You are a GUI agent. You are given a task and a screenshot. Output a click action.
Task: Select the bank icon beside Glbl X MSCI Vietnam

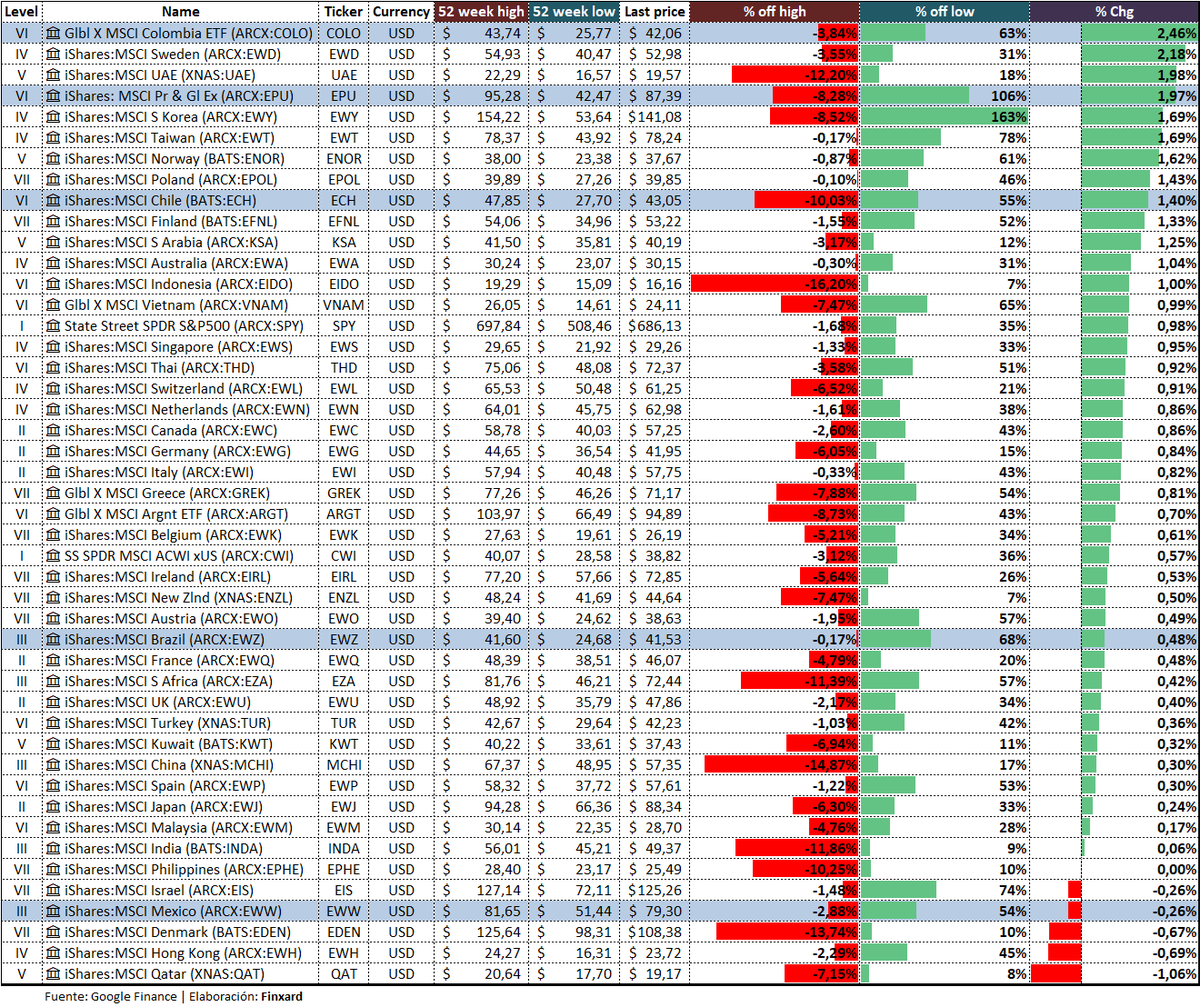53,305
